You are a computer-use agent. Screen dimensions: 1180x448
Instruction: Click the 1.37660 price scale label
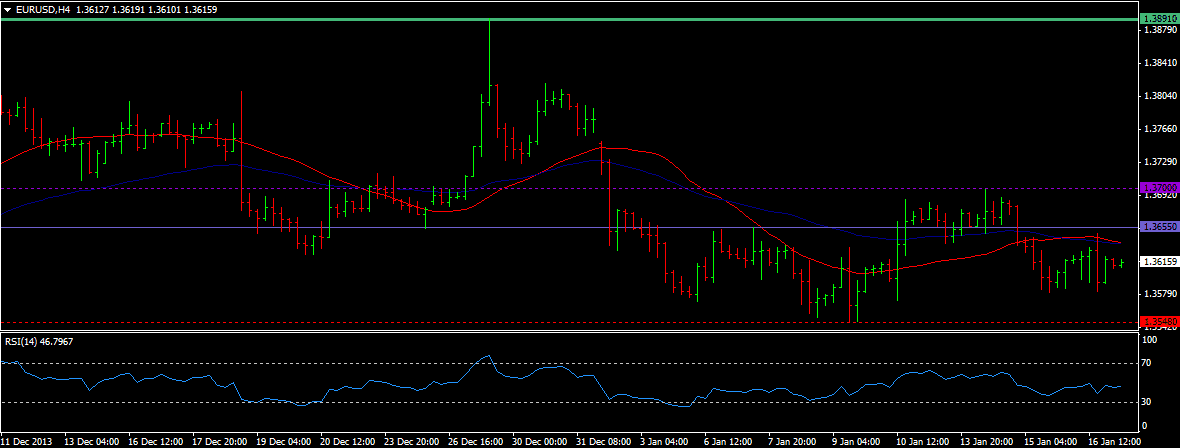click(1159, 129)
